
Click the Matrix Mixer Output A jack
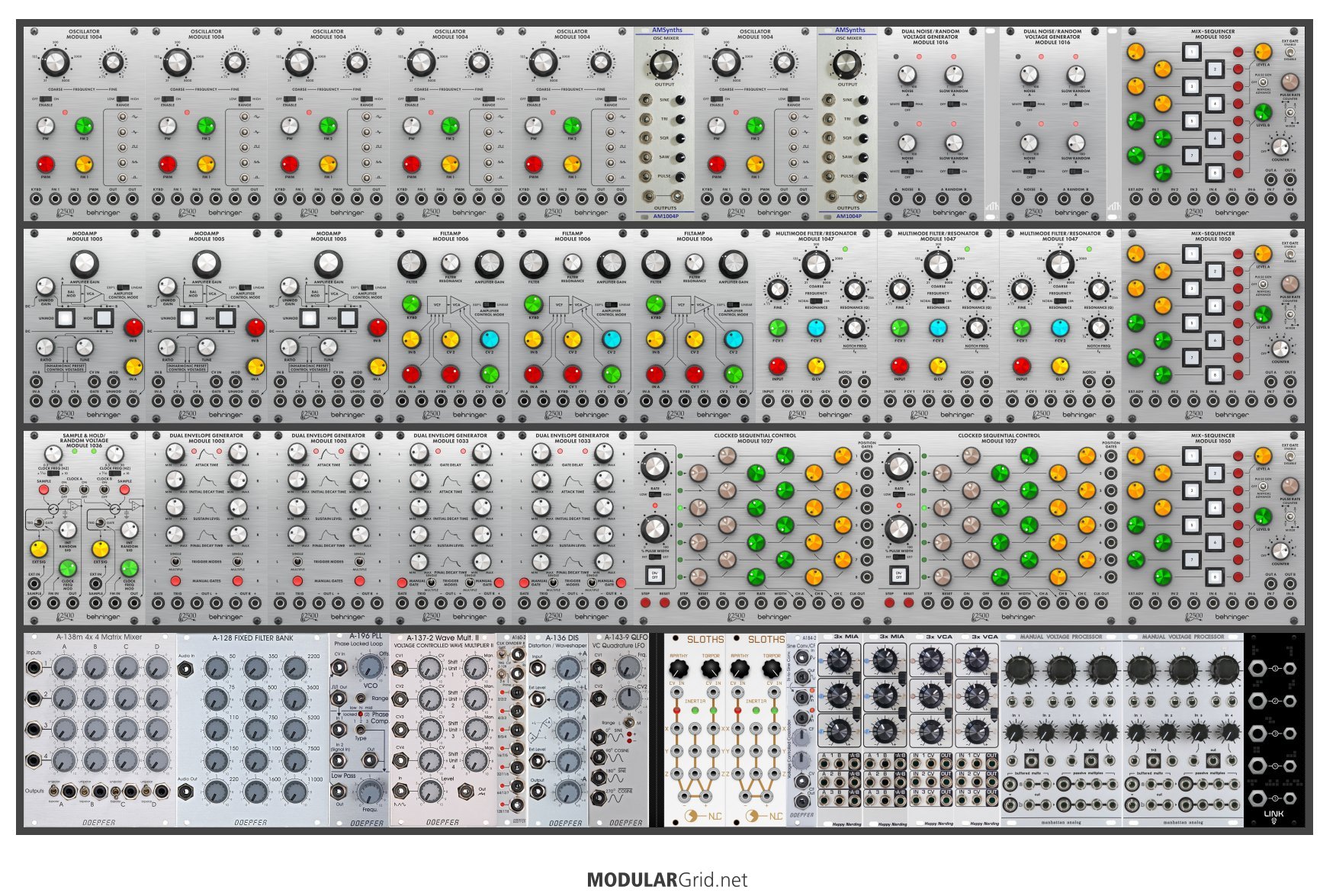69,791
